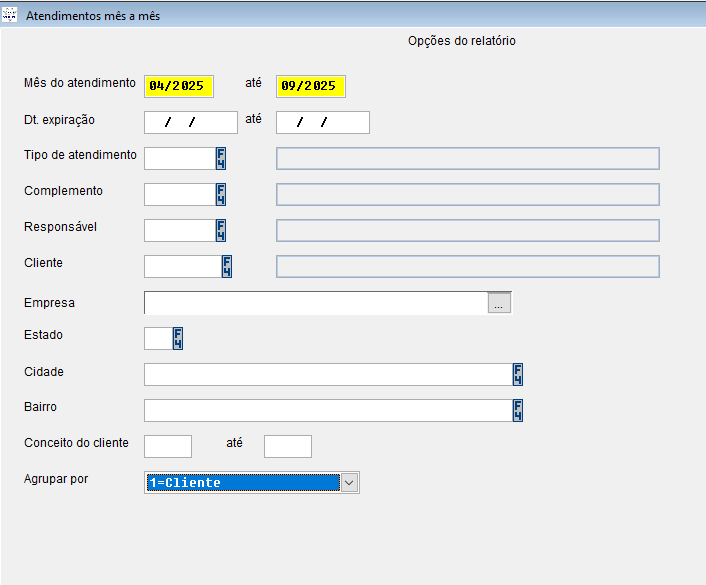
Task: Click the Mês do atendimento start field 04/2025
Action: pos(178,86)
